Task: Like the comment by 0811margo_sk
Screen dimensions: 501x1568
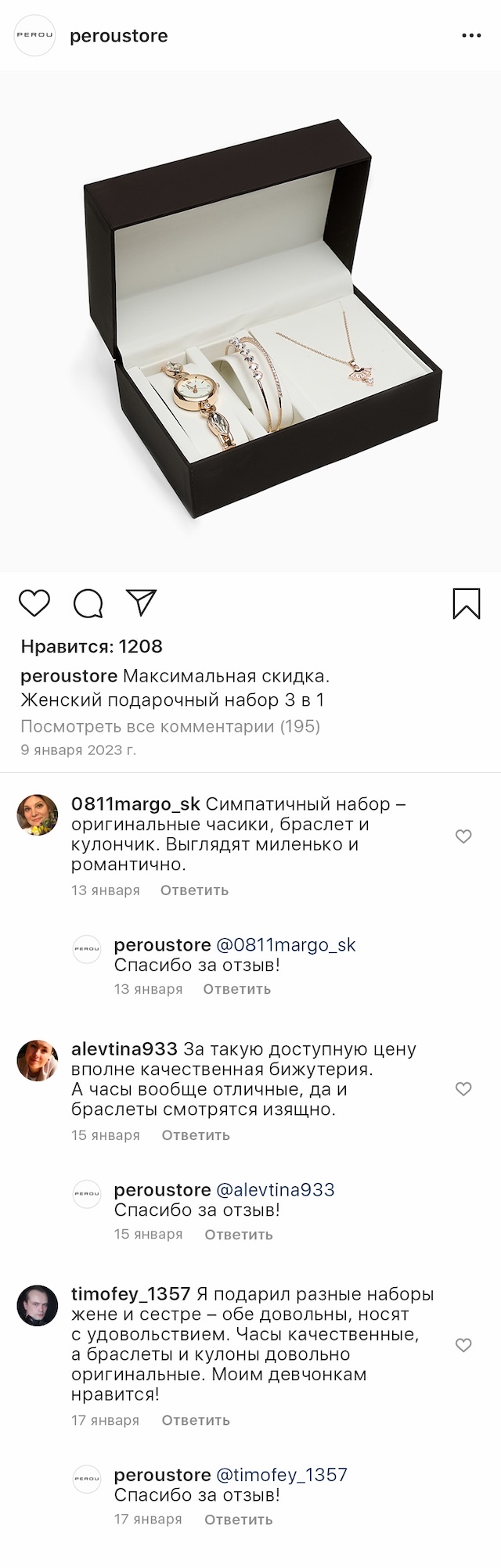Action: (x=463, y=836)
